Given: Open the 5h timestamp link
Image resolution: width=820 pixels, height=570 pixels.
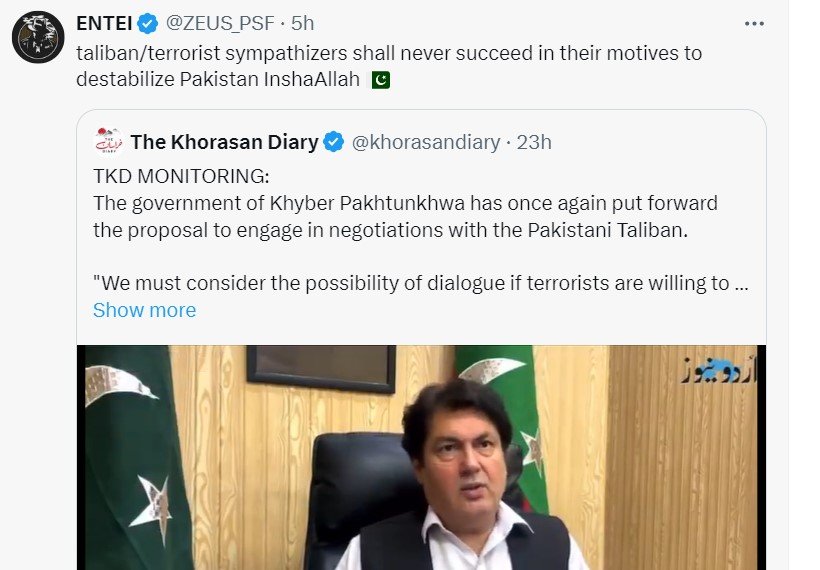Looking at the screenshot, I should (x=302, y=23).
